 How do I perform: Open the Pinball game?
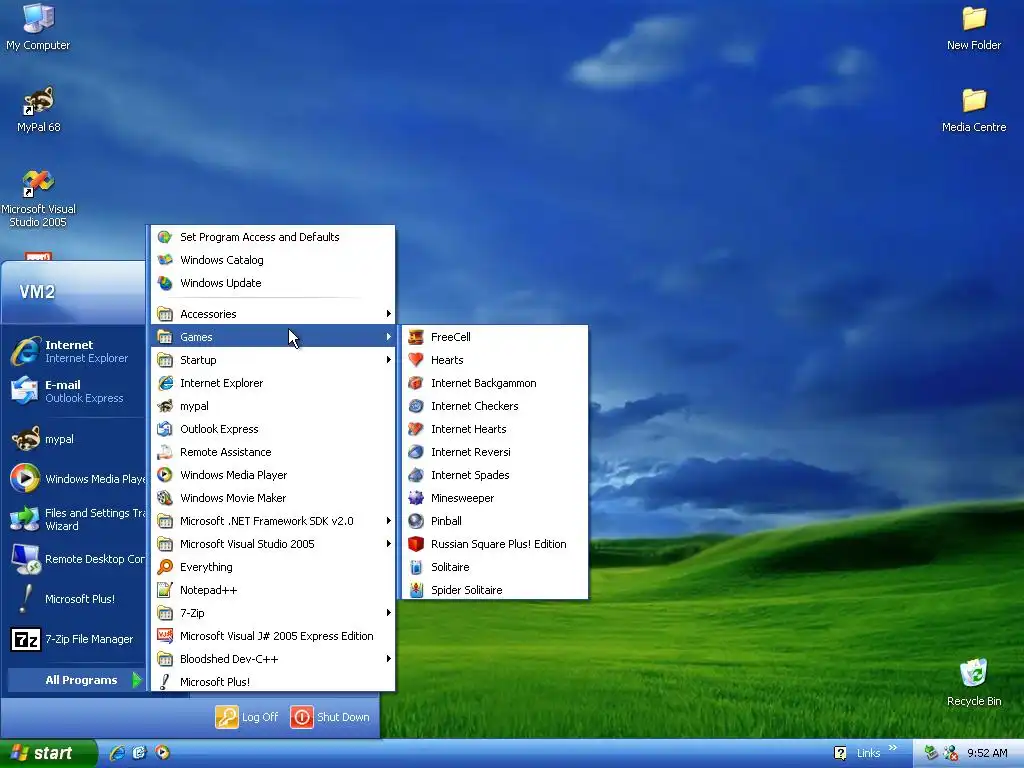point(494,521)
